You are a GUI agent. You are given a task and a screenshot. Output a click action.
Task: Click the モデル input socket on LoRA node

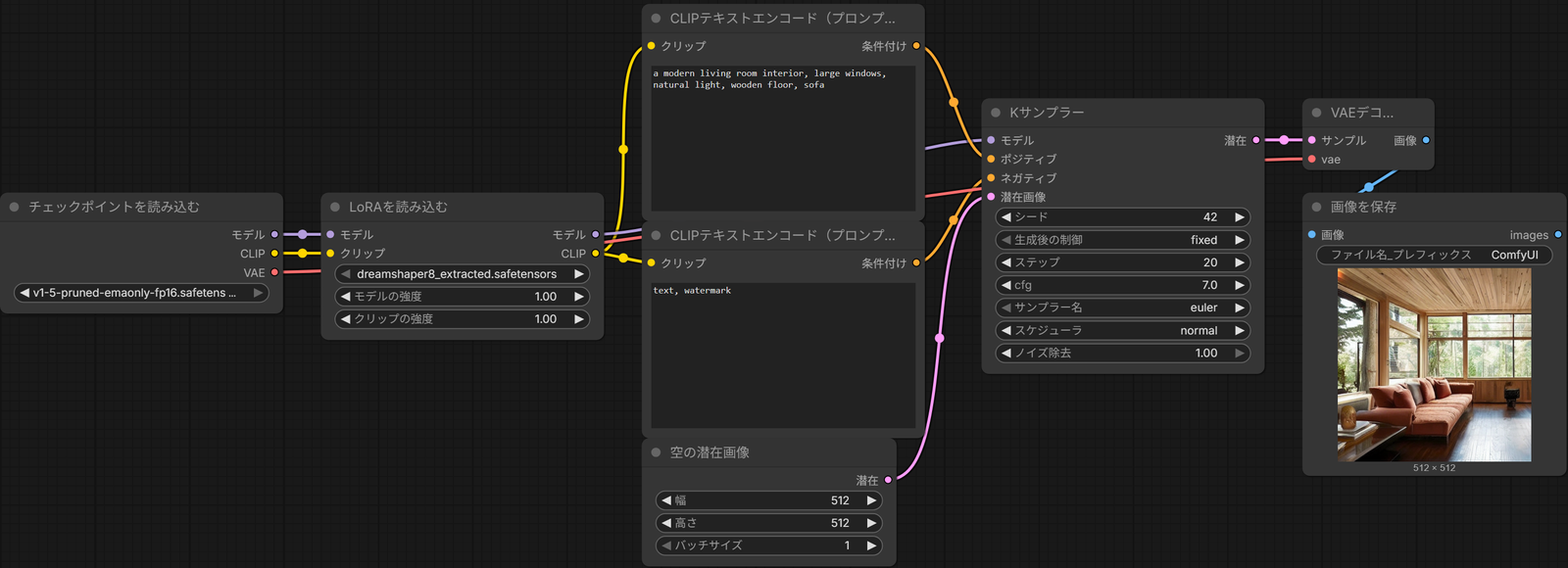(x=330, y=234)
